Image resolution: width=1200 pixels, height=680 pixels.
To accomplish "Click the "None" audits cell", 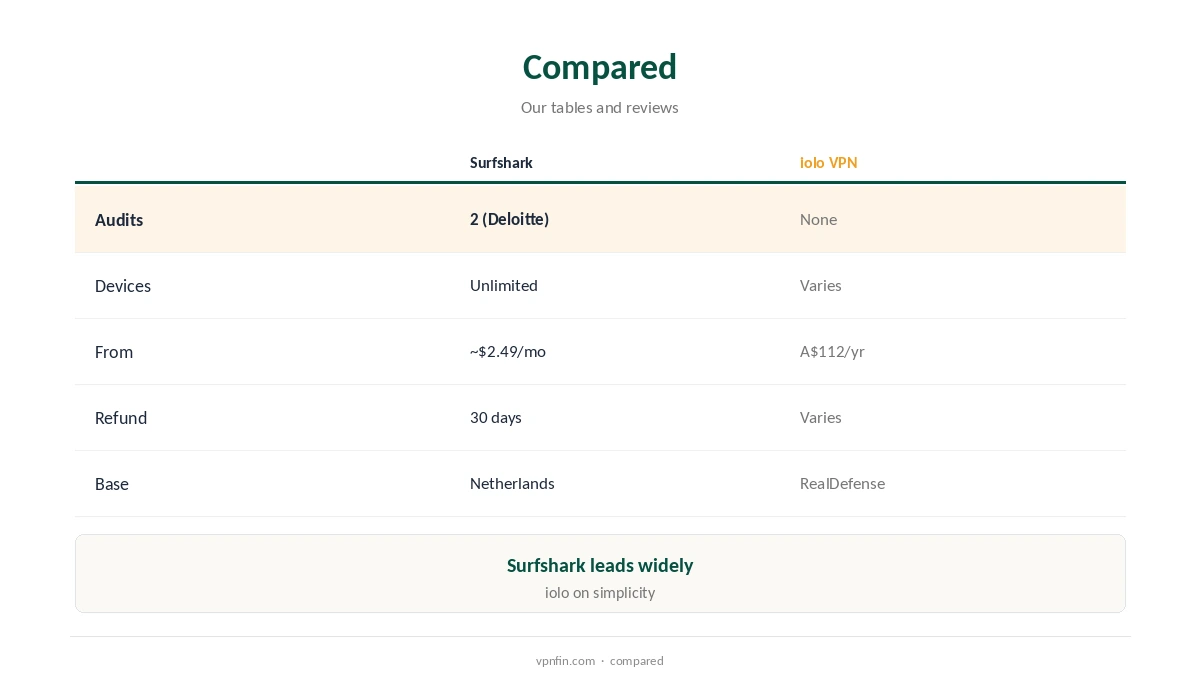I will (x=818, y=219).
